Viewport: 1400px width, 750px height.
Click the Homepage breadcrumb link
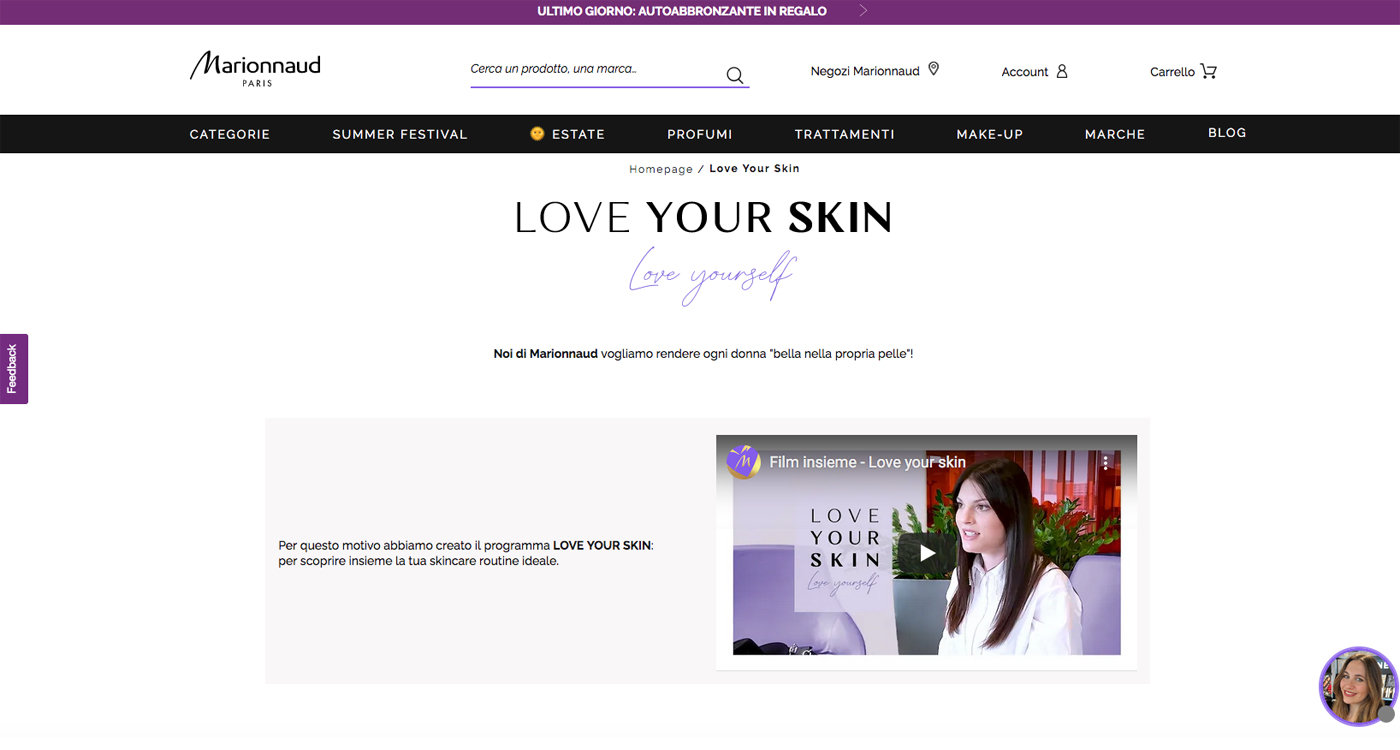click(661, 169)
